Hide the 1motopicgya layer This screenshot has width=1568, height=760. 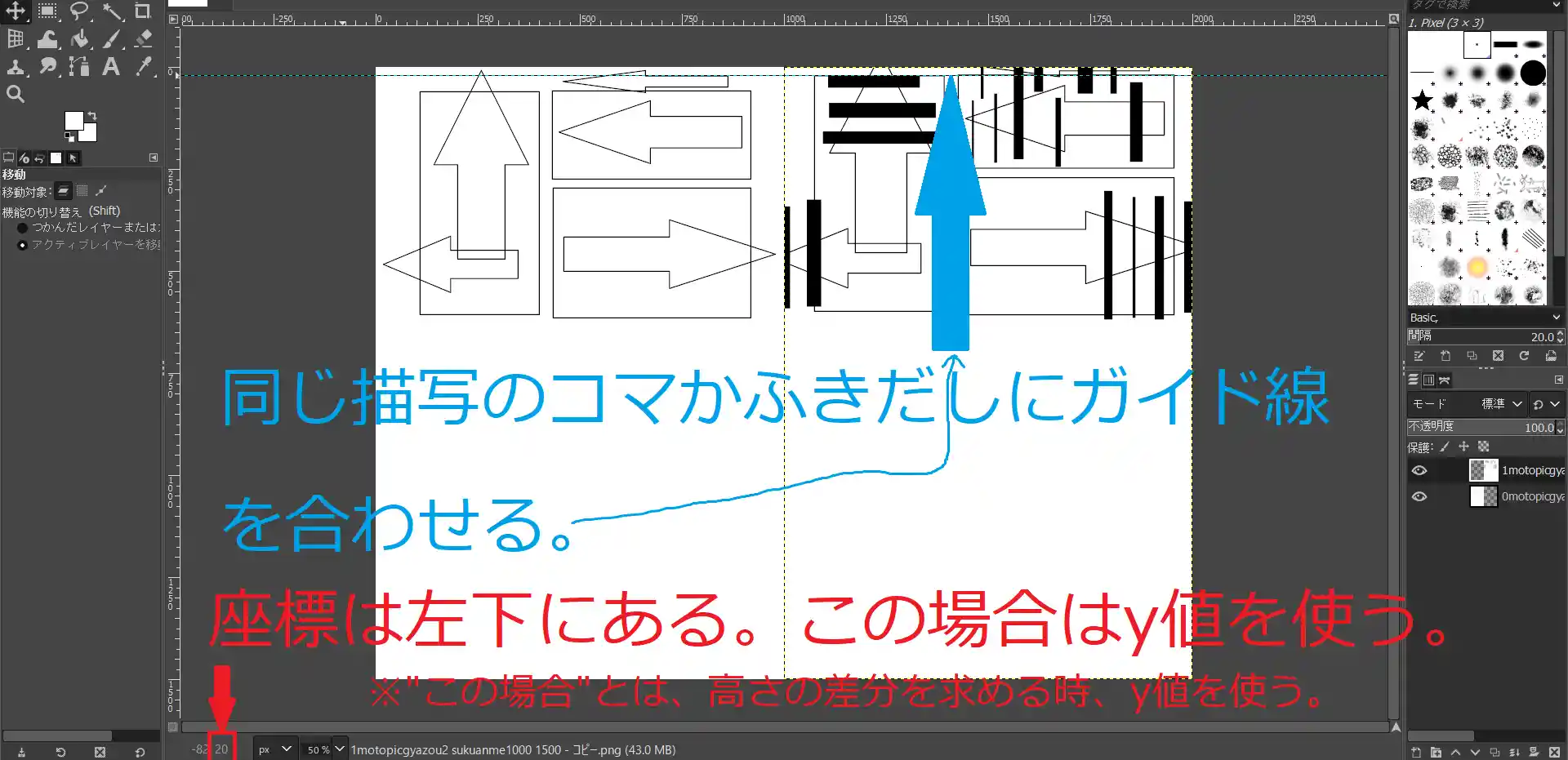(x=1419, y=470)
